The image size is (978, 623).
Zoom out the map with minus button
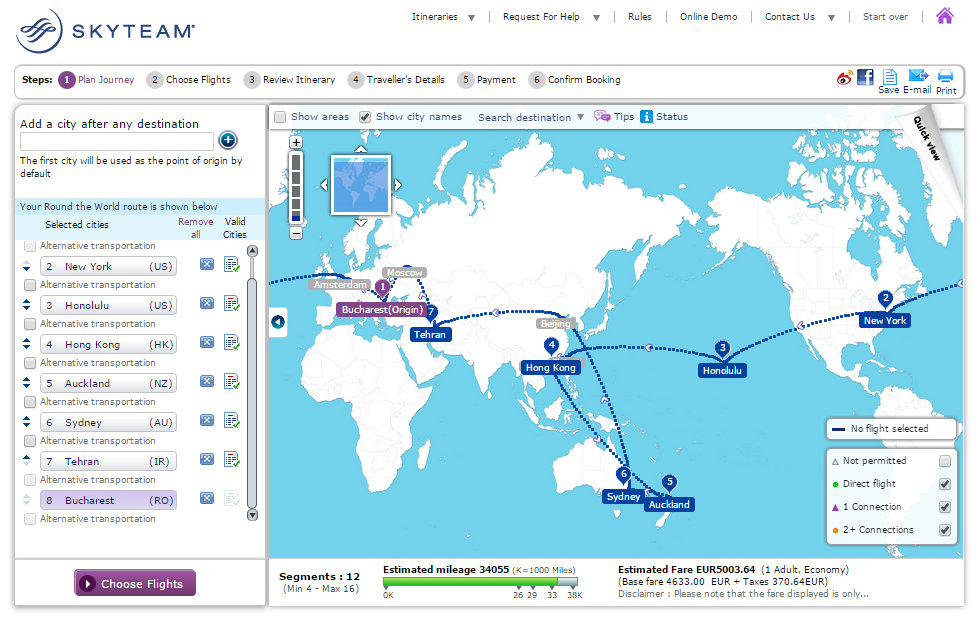(296, 233)
